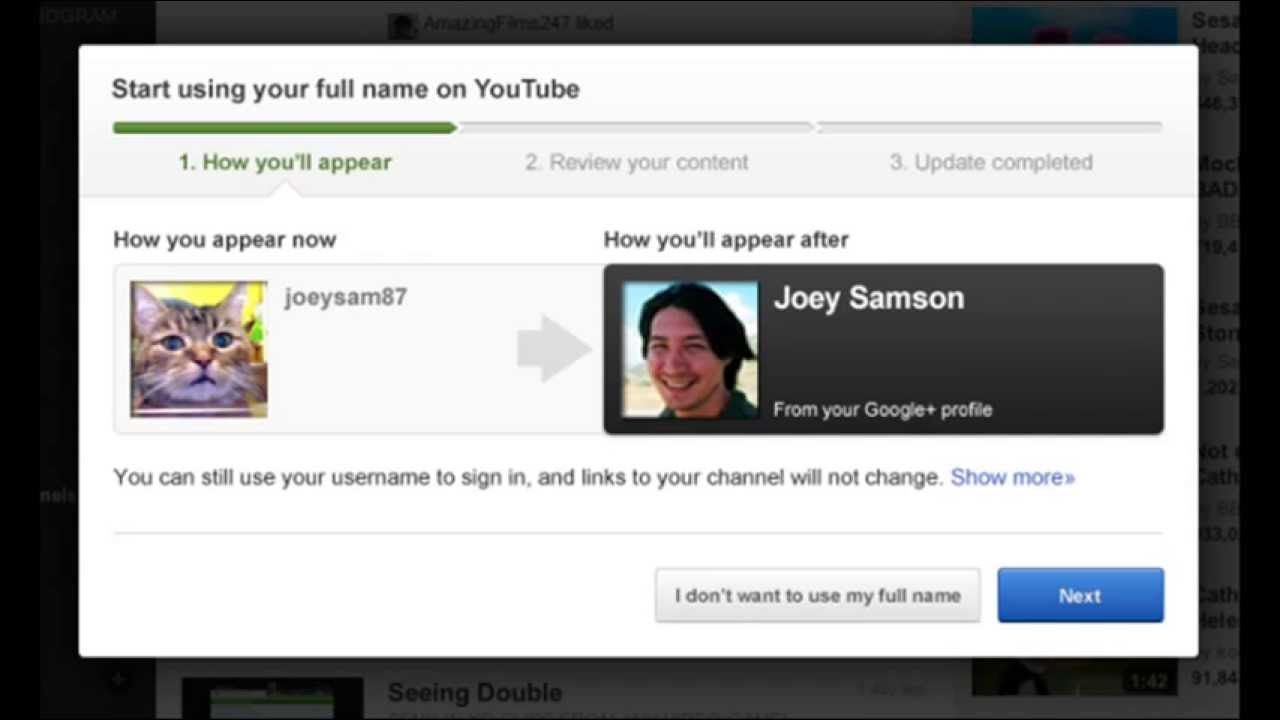
Task: Select step 2. Review your content
Action: 637,162
